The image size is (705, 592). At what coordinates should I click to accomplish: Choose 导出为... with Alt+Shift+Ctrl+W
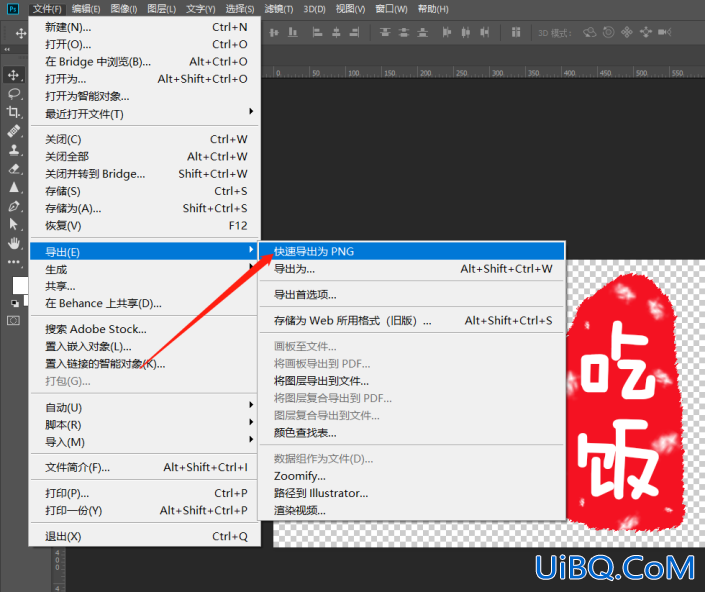[x=412, y=269]
